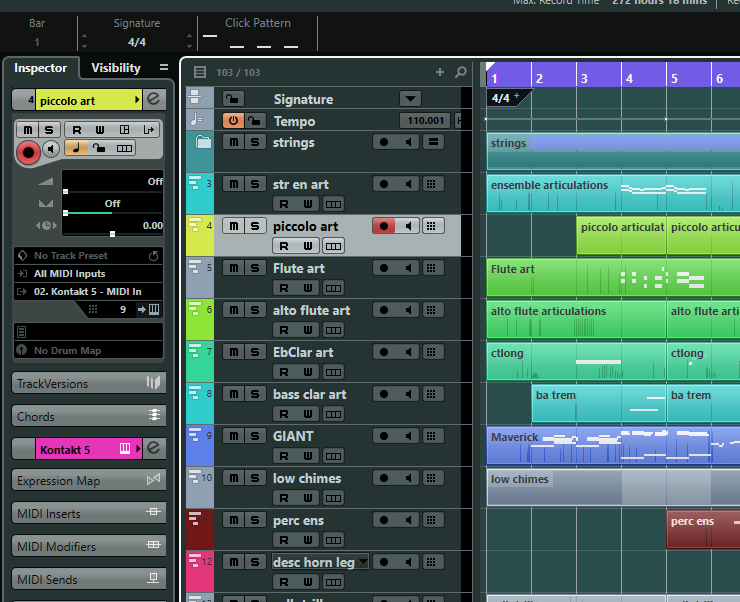Open the No Drum Map selector
This screenshot has height=602, width=740.
click(88, 351)
